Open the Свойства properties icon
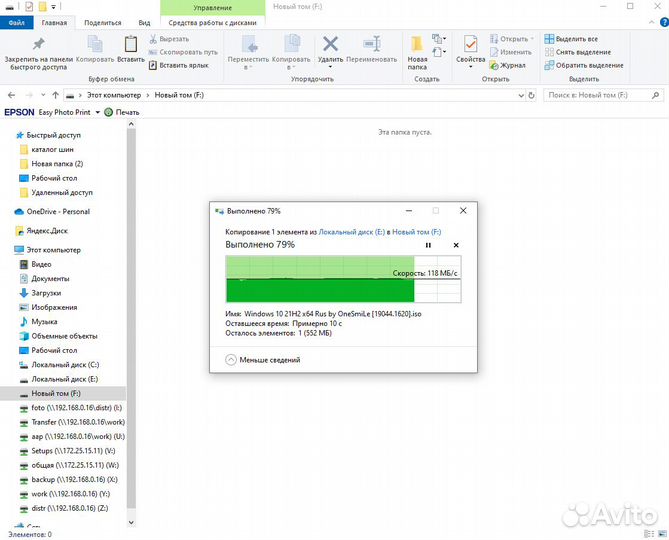Screen dimensions: 669x540 470,48
